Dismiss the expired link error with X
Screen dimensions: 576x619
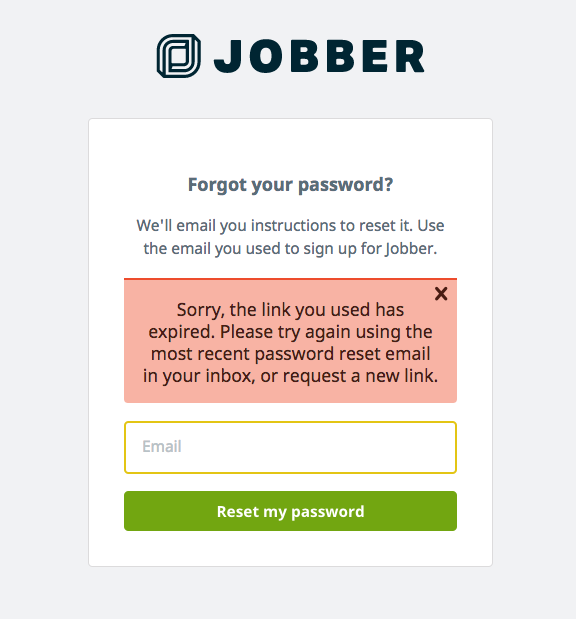pyautogui.click(x=441, y=294)
